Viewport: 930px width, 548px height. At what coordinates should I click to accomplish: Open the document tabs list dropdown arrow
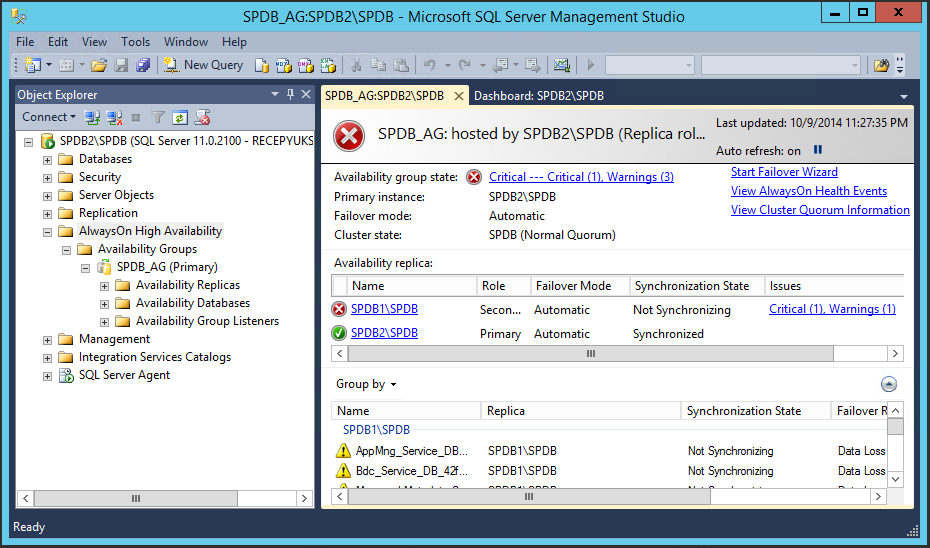pos(904,97)
